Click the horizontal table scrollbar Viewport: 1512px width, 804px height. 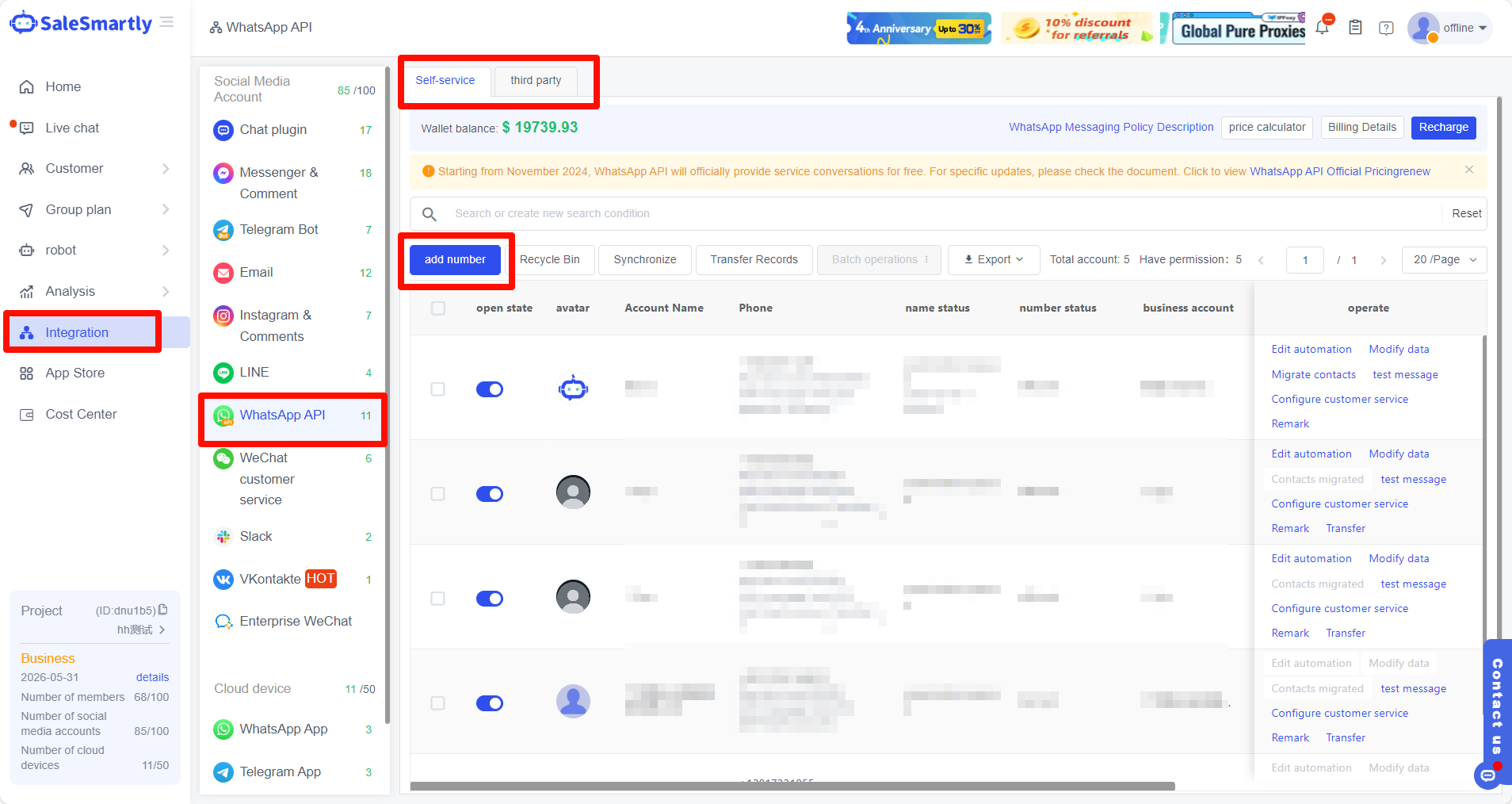[792, 787]
